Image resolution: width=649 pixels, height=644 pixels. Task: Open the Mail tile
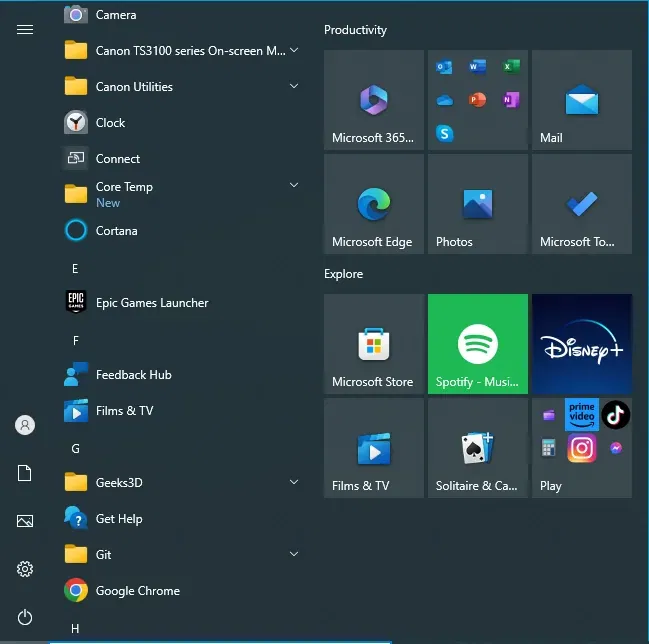(x=582, y=100)
